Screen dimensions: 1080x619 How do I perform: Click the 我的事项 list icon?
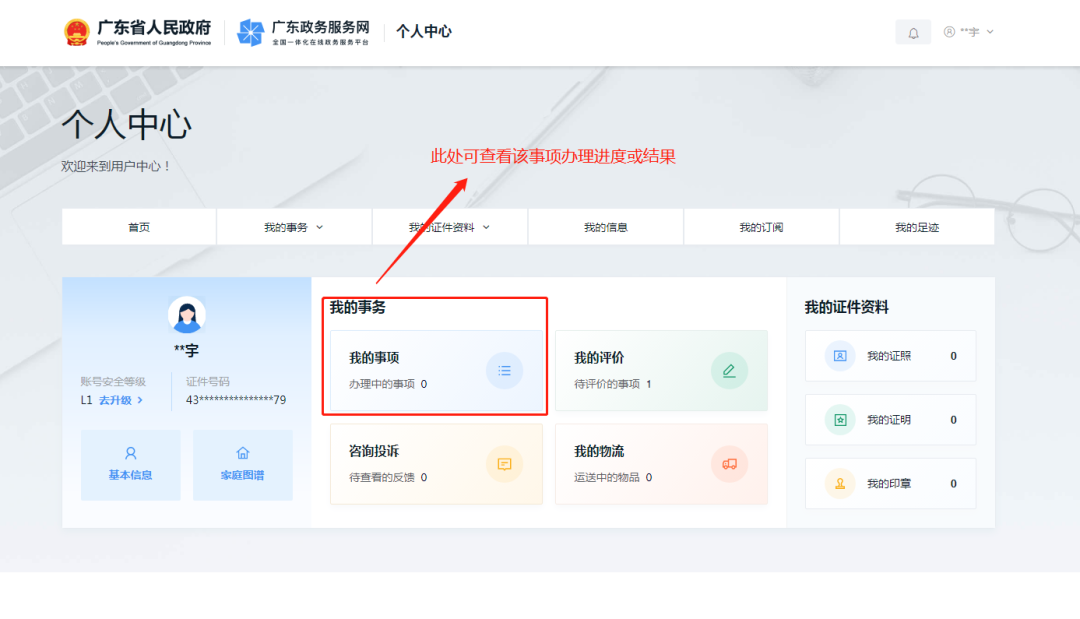(x=504, y=370)
